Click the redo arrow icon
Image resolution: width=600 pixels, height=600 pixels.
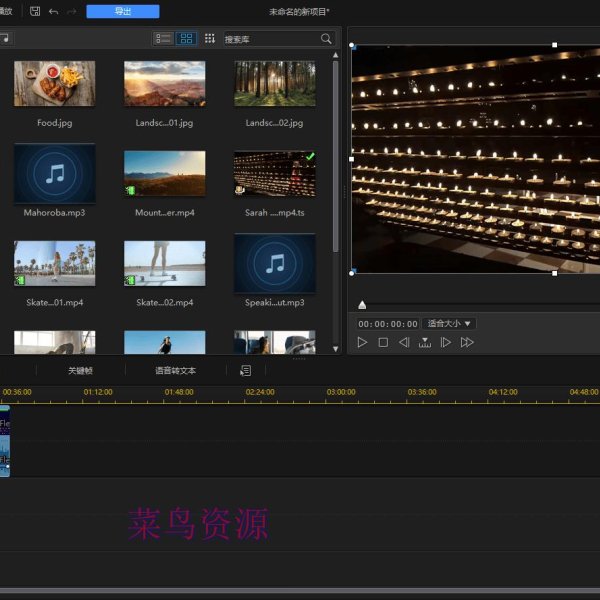click(x=71, y=11)
